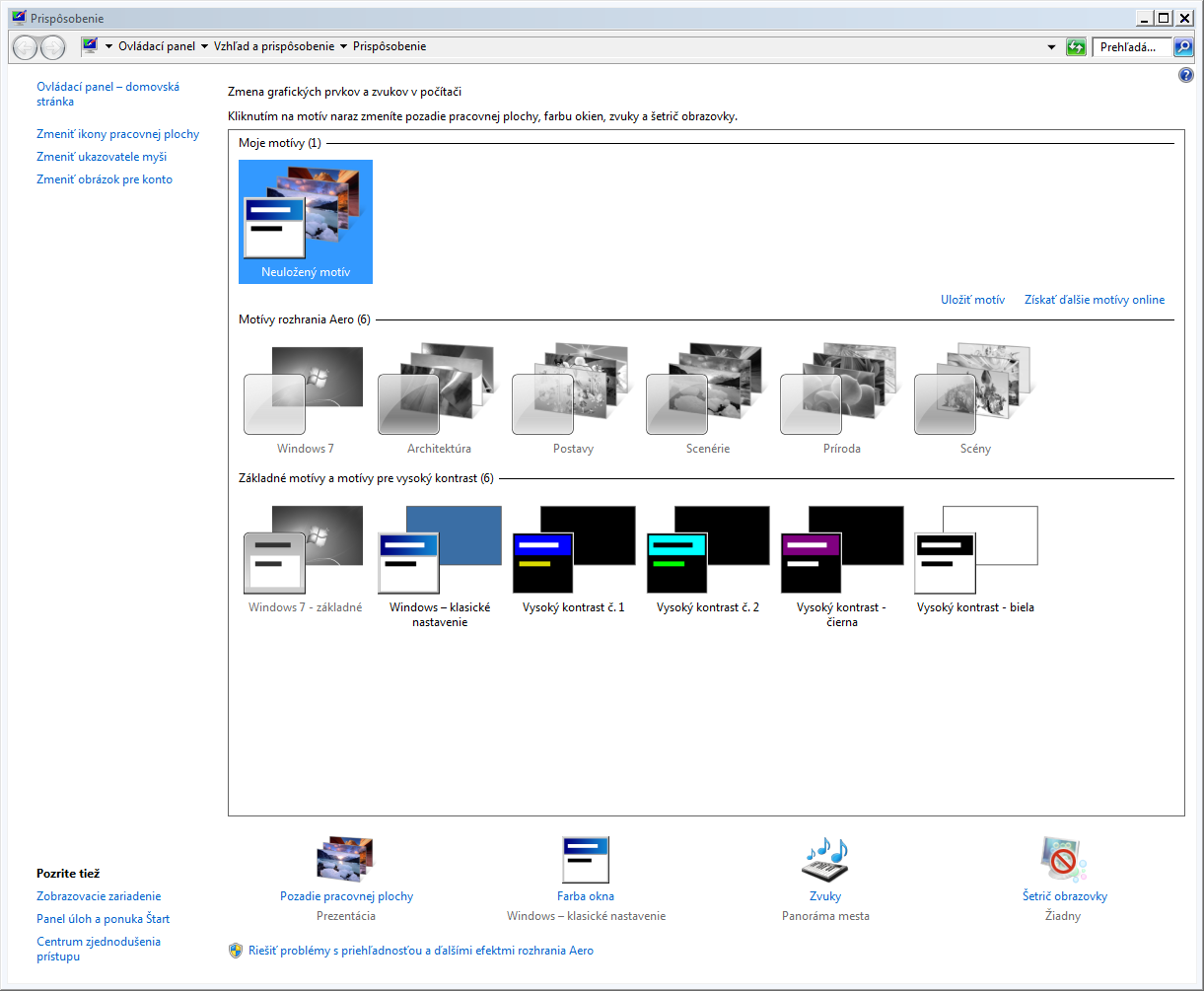This screenshot has width=1204, height=991.
Task: Select Vysoký kontrast č. 2 theme
Action: pos(707,559)
